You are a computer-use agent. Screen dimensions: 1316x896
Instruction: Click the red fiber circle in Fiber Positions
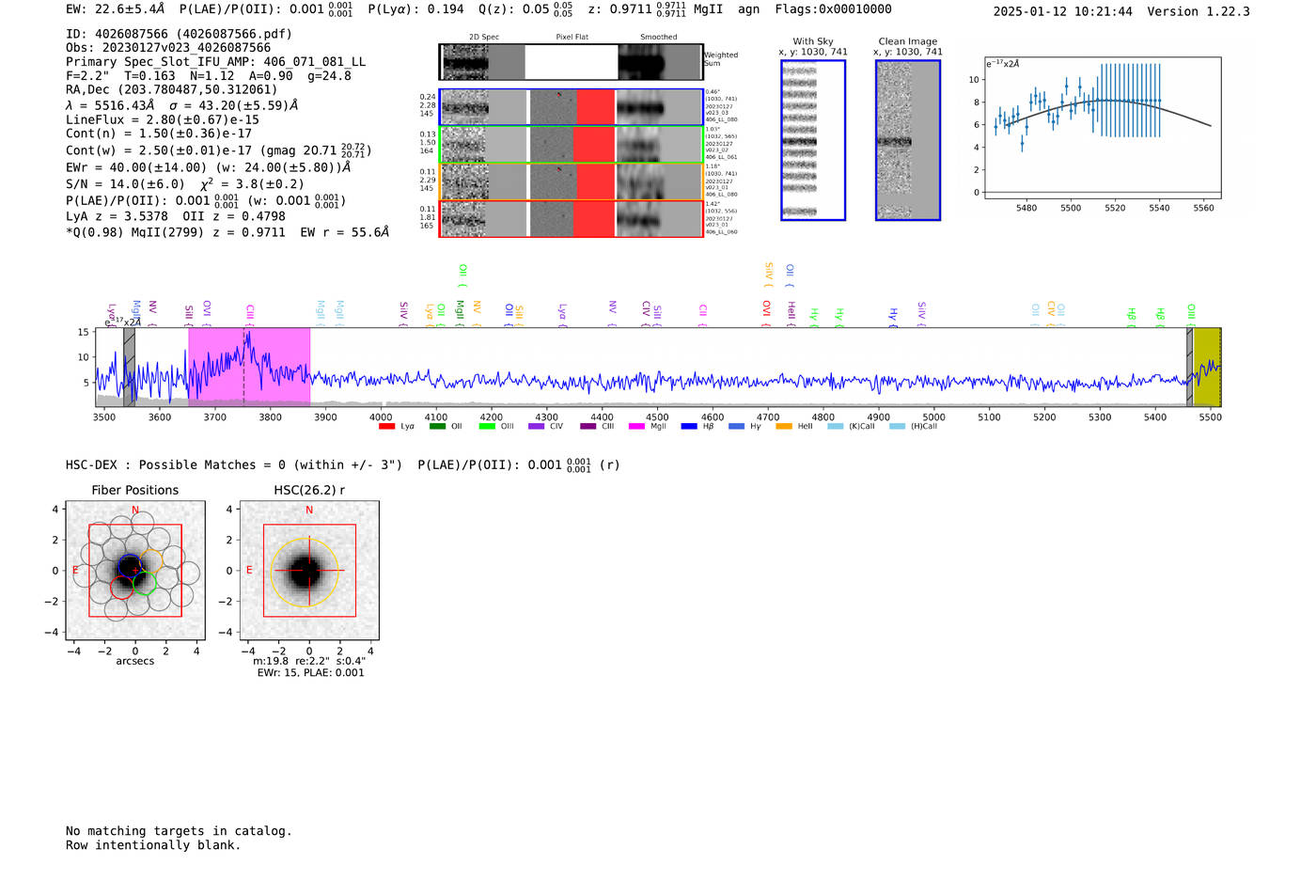(x=122, y=588)
